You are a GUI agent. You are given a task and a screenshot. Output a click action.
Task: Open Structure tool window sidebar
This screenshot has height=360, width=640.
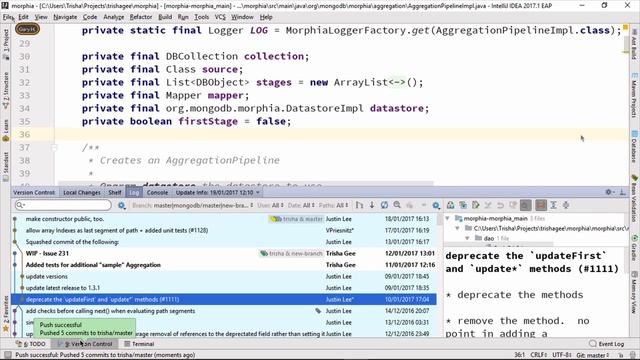[6, 90]
